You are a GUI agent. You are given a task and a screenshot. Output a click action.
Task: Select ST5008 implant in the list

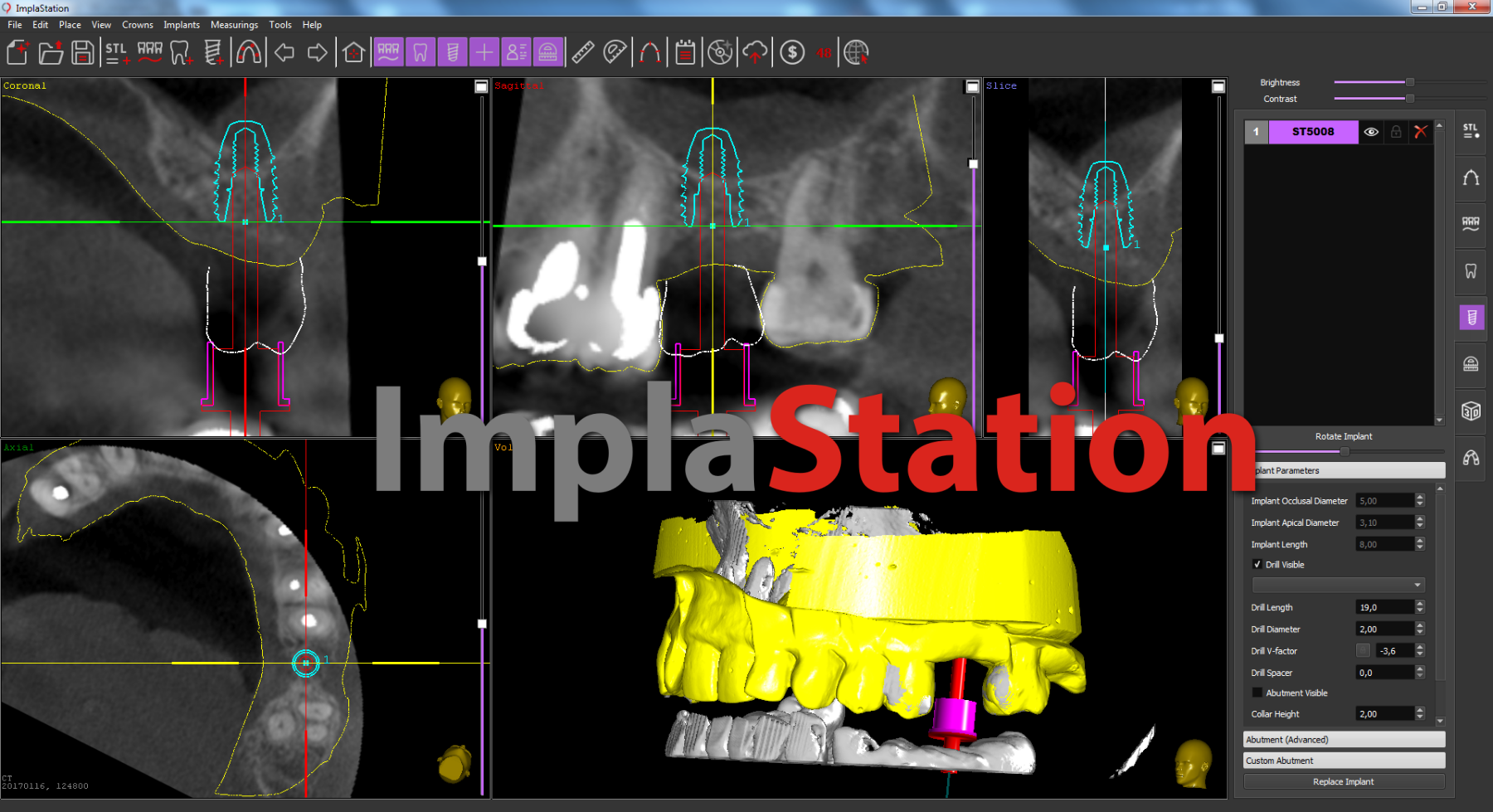click(x=1313, y=132)
